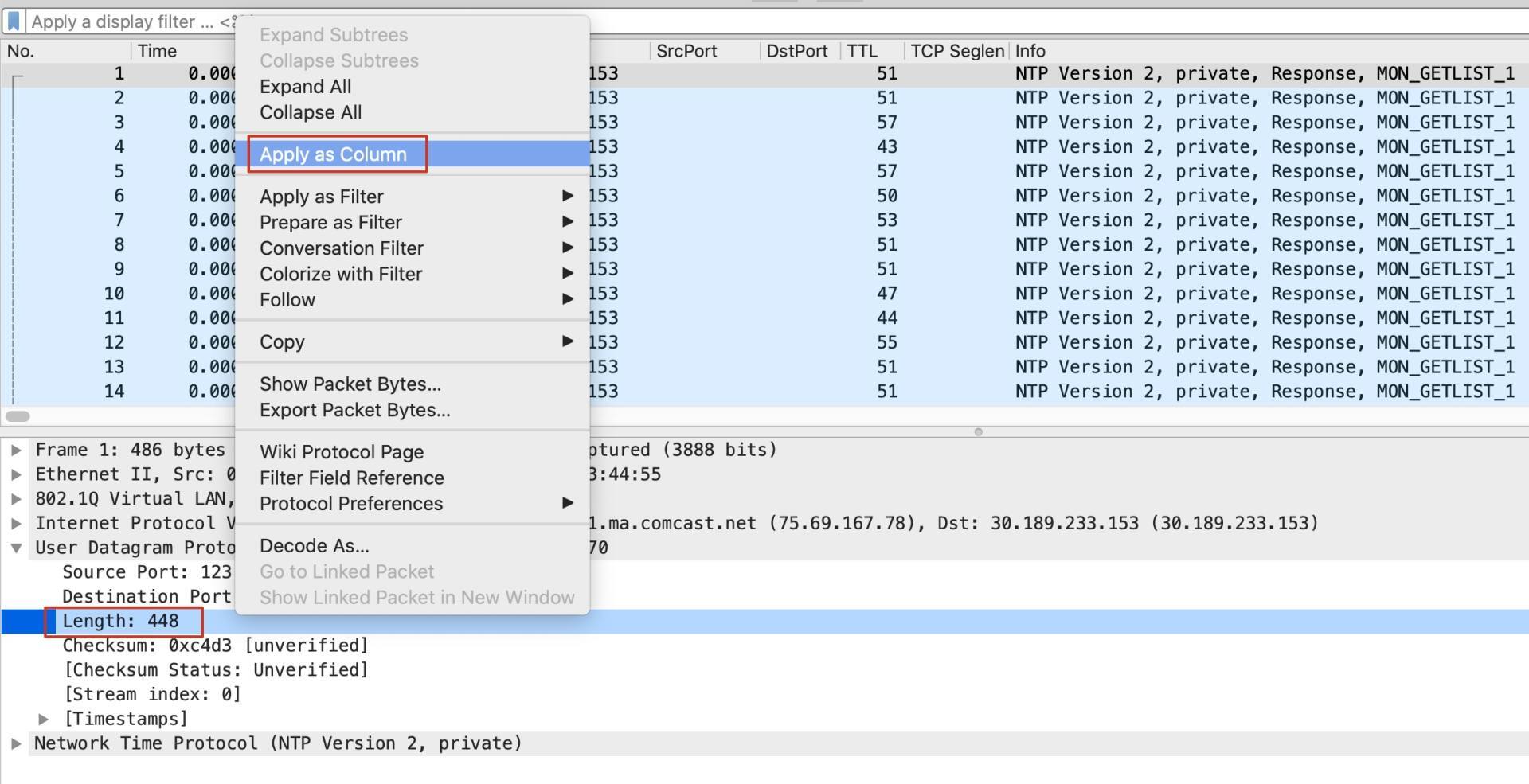Expand the Network Time Protocol row
The height and width of the screenshot is (784, 1529).
pyautogui.click(x=15, y=743)
